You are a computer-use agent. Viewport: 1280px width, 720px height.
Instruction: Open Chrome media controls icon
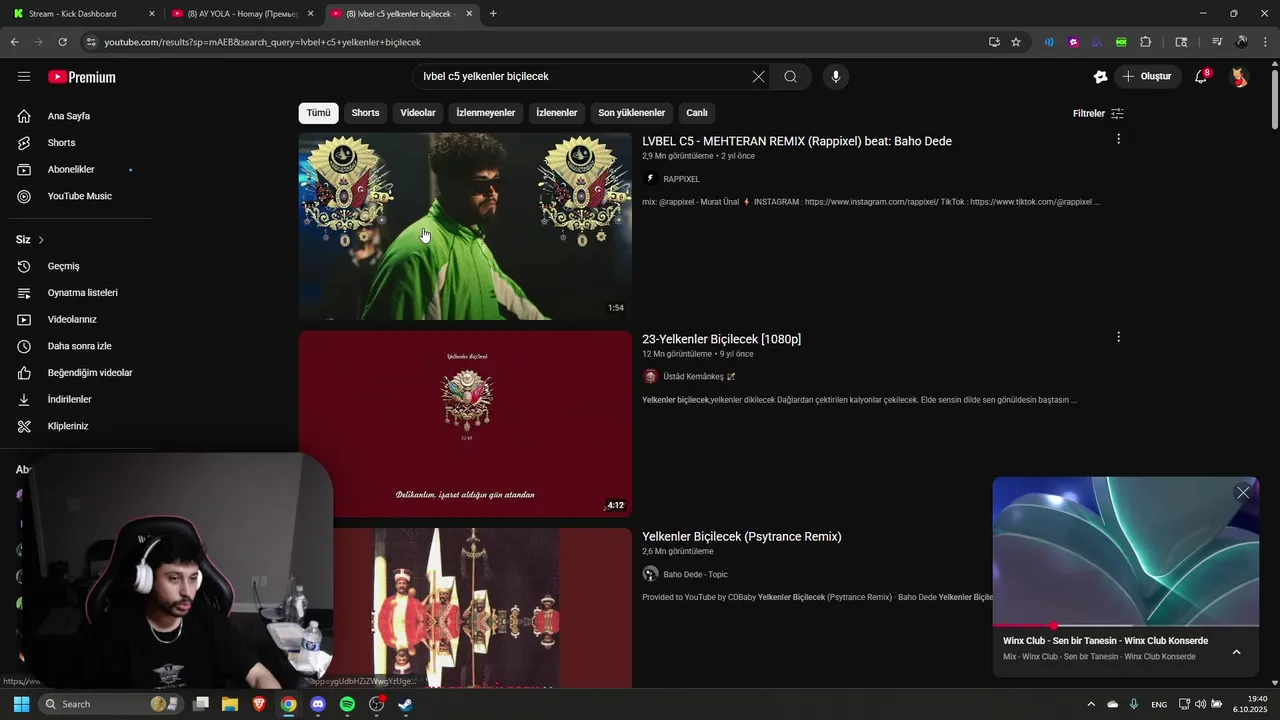tap(1217, 42)
